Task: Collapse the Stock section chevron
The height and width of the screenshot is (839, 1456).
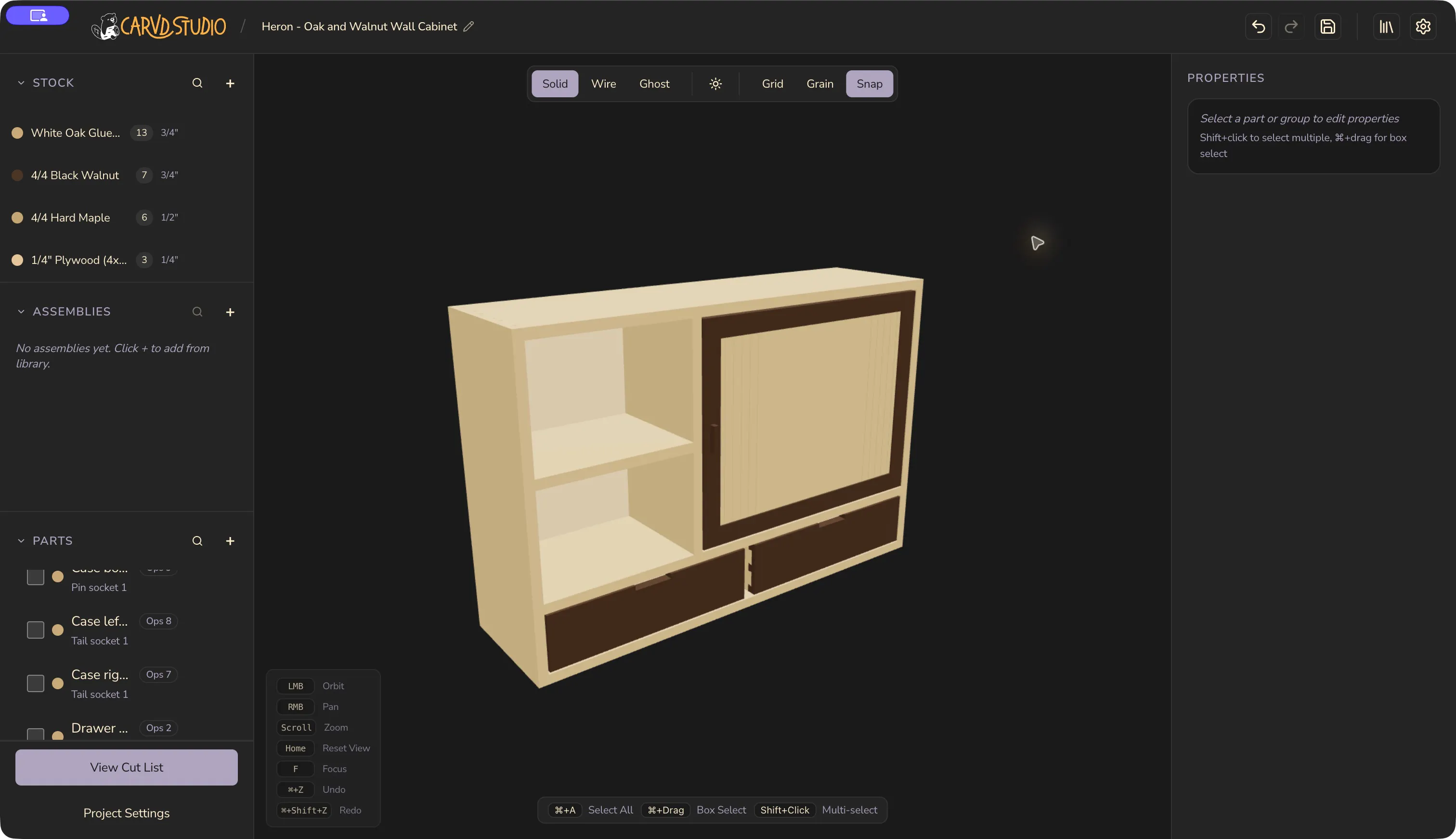Action: click(x=21, y=83)
